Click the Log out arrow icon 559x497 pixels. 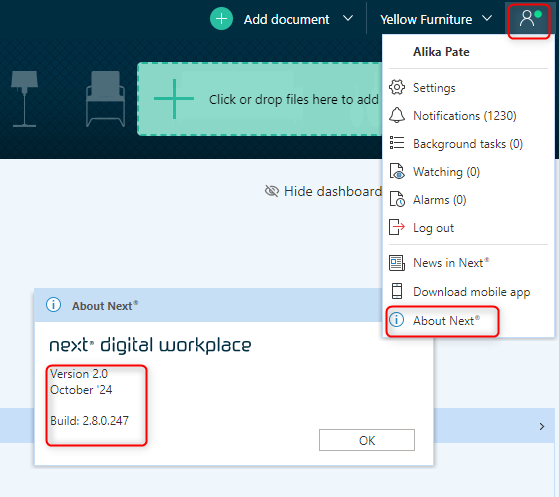pos(397,227)
